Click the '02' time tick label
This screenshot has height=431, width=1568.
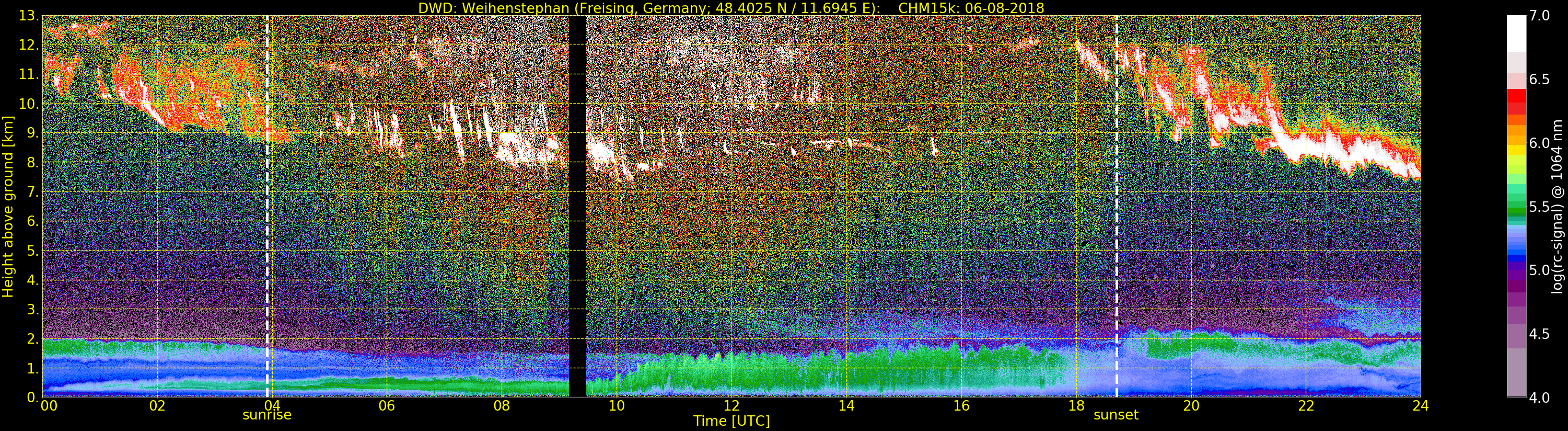coord(157,406)
